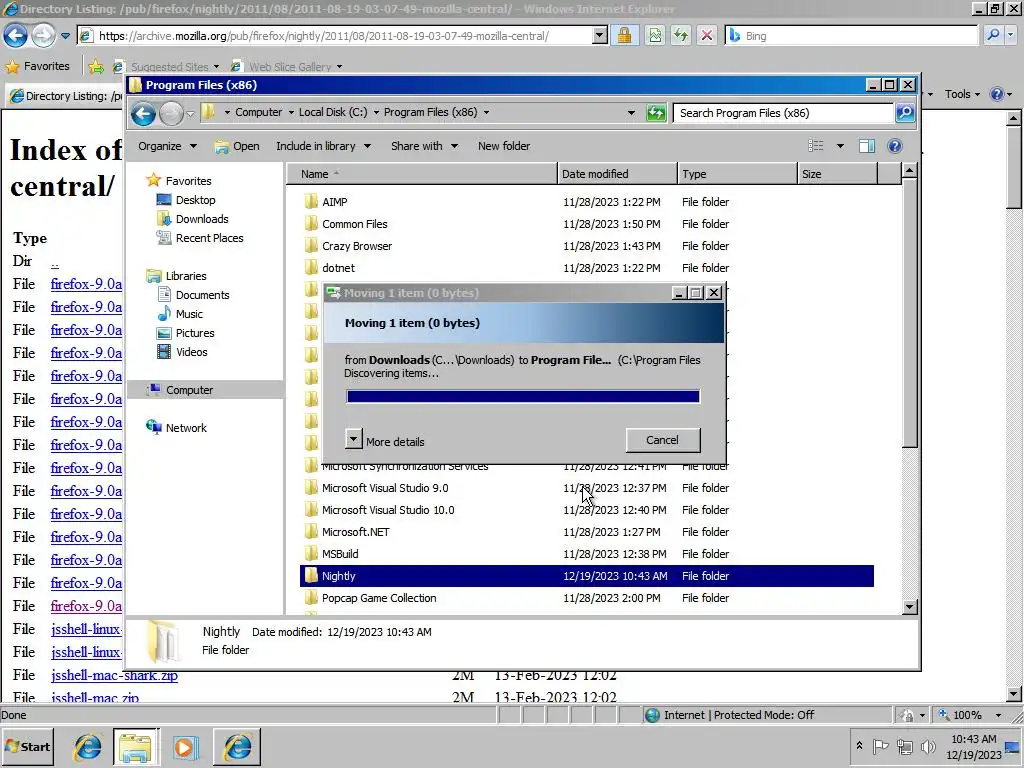Click the Action Center flag tray icon
Viewport: 1024px width, 768px height.
click(x=880, y=746)
